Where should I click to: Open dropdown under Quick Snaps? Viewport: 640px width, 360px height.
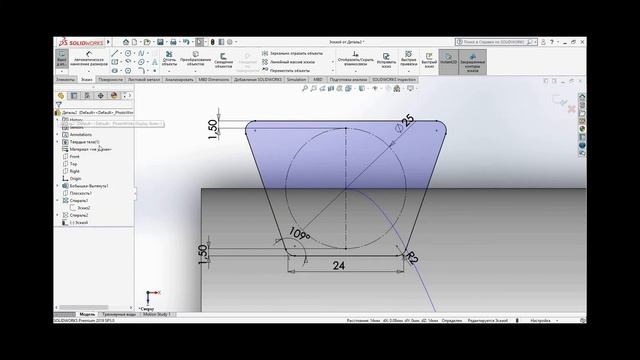[x=408, y=71]
